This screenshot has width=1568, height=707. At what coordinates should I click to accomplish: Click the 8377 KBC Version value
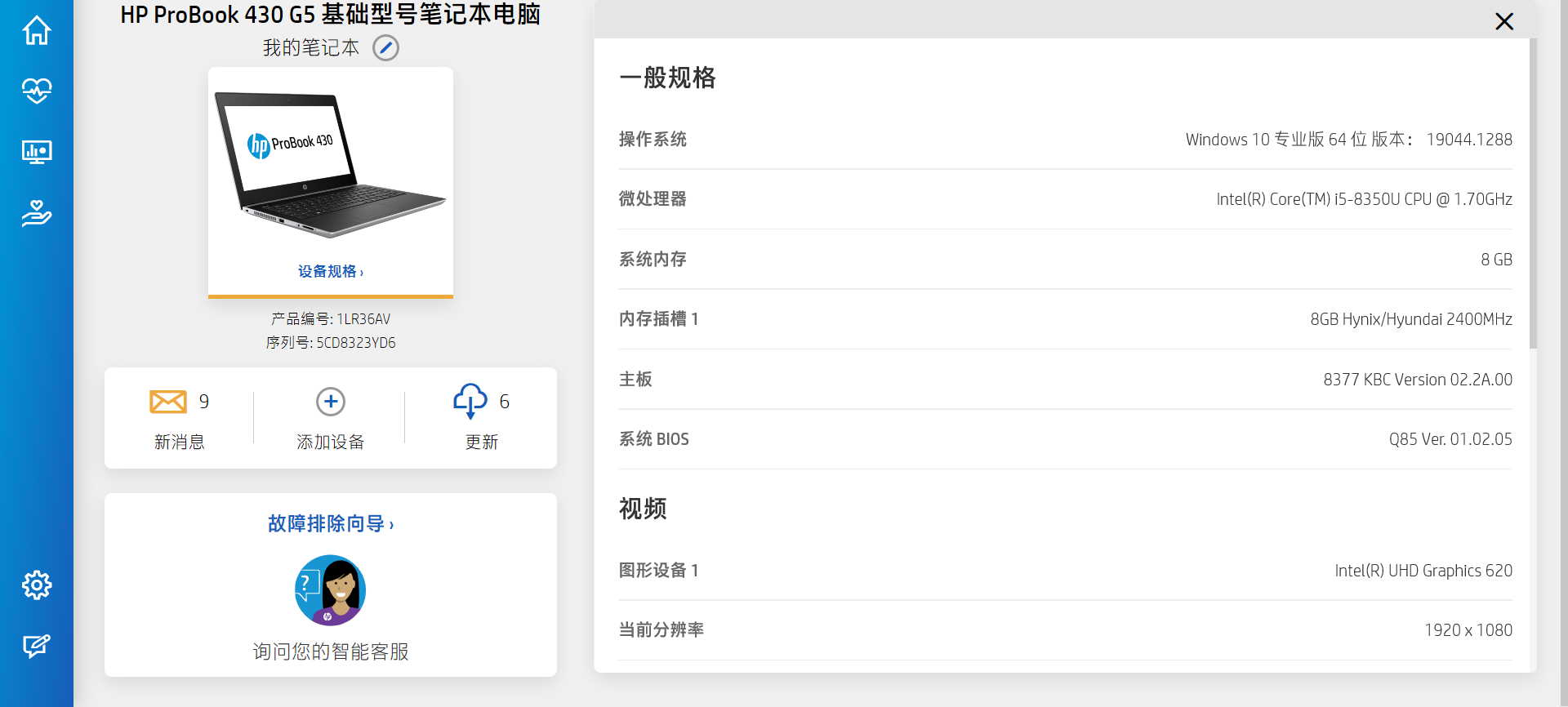(1418, 380)
